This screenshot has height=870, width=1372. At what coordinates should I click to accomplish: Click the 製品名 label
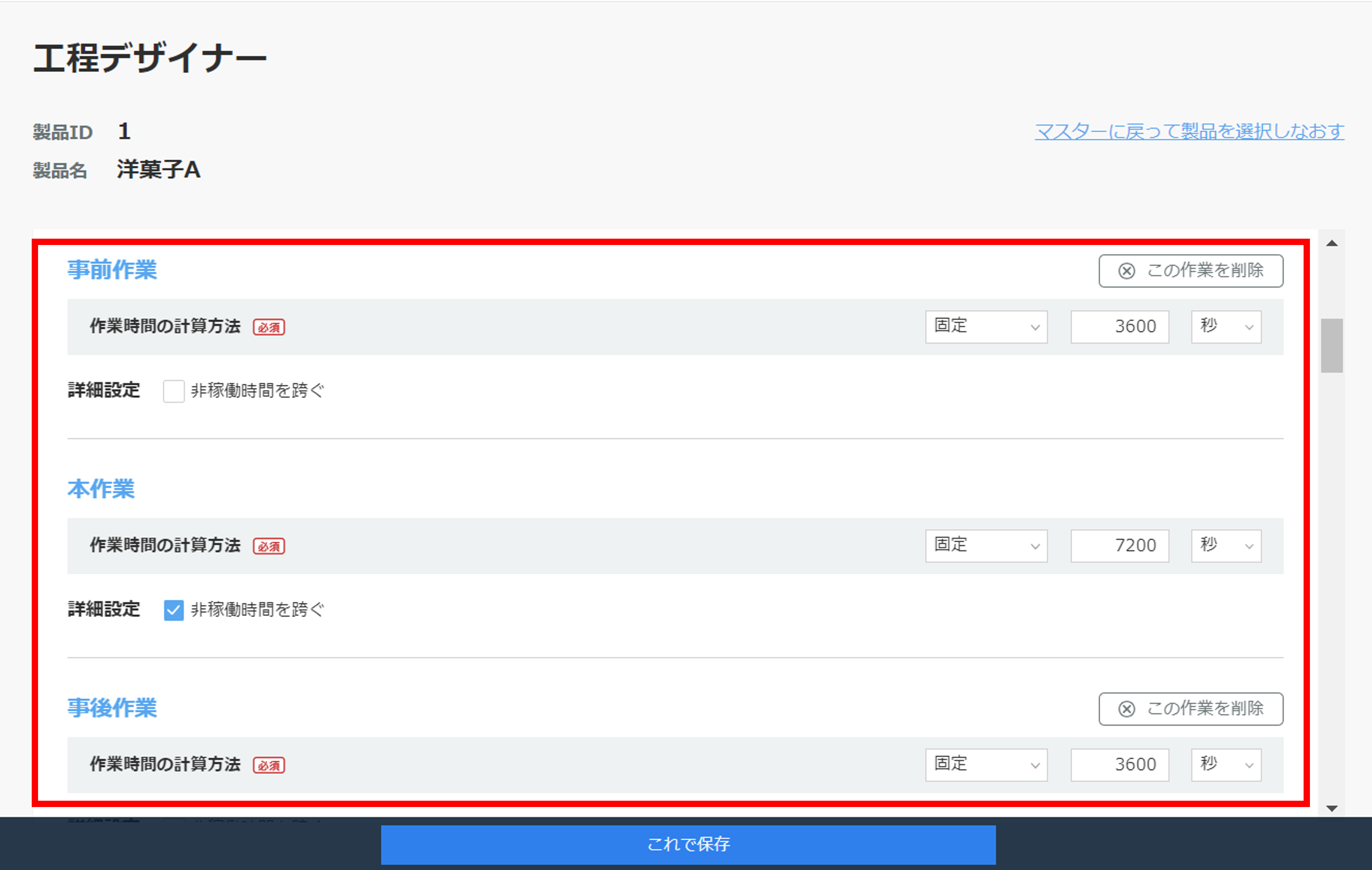(60, 170)
